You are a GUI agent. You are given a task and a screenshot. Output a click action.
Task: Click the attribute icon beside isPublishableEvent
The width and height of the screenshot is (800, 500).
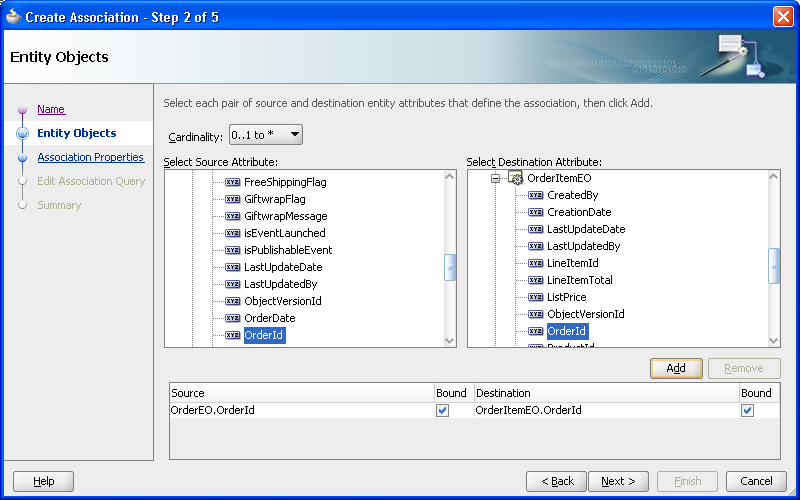click(x=233, y=250)
